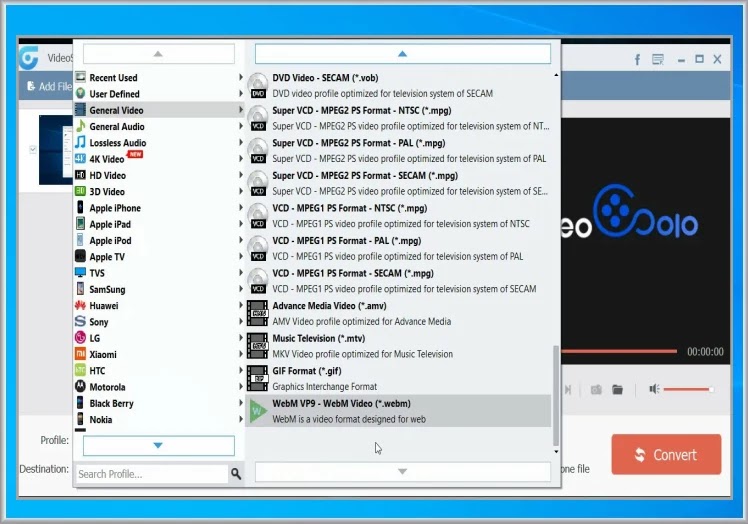The width and height of the screenshot is (748, 524).
Task: Open the snapshot folder icon
Action: (617, 389)
